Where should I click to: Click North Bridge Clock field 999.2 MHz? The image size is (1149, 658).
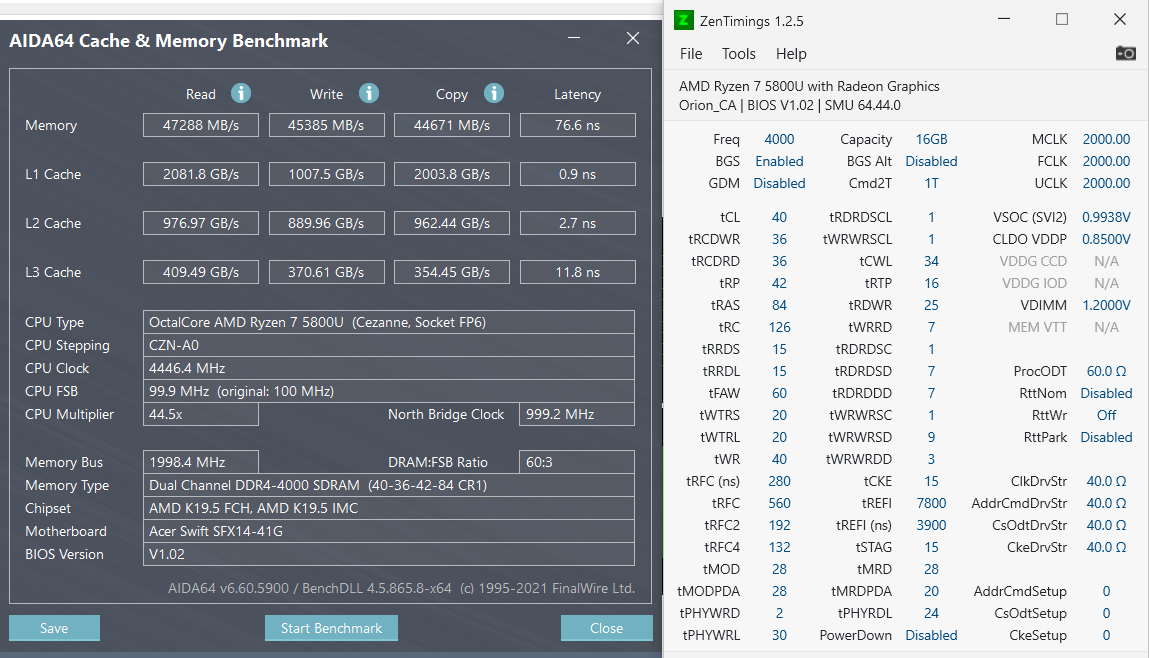[x=577, y=414]
